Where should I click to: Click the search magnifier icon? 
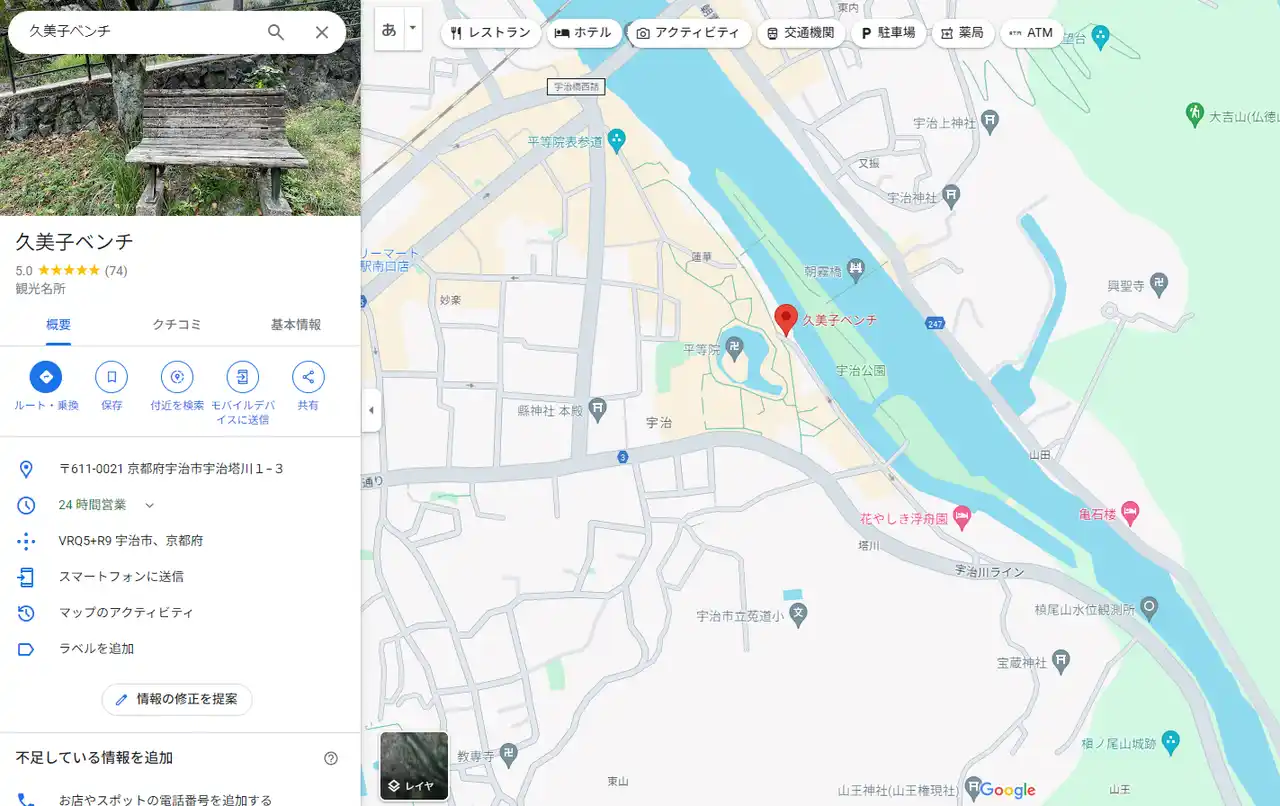(276, 32)
